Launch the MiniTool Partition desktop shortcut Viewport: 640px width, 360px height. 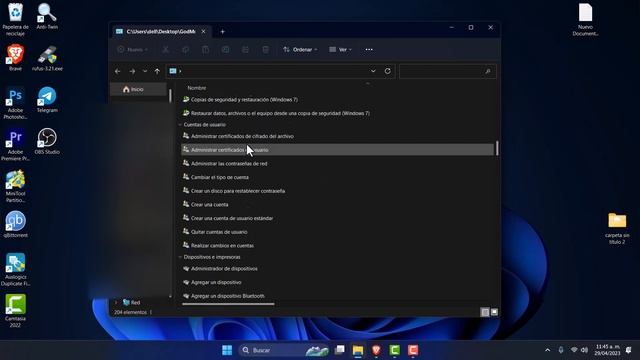16,186
